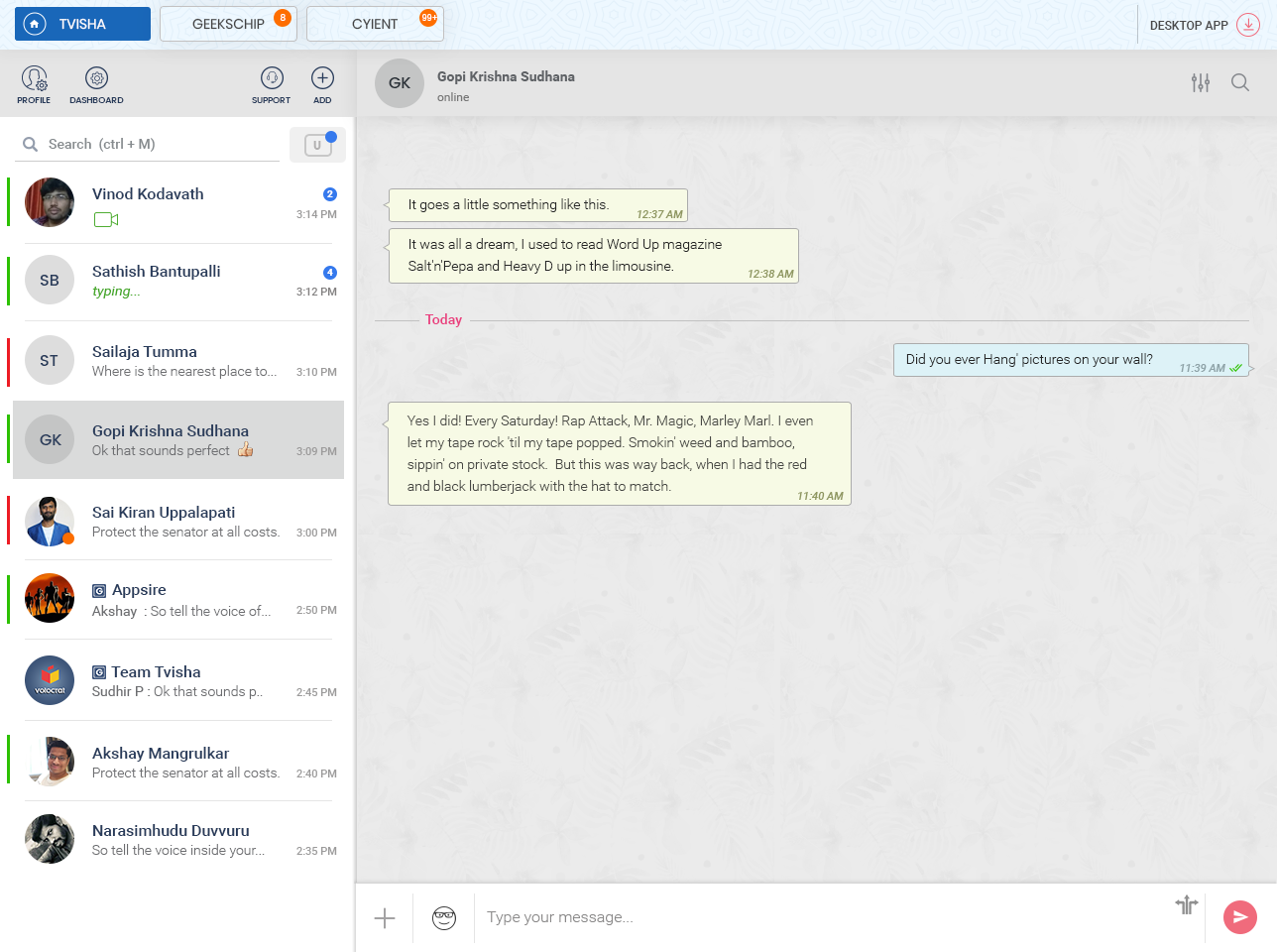Select the Gopi Krishna Sudhana conversation
Viewport: 1277px width, 952px height.
pos(177,440)
